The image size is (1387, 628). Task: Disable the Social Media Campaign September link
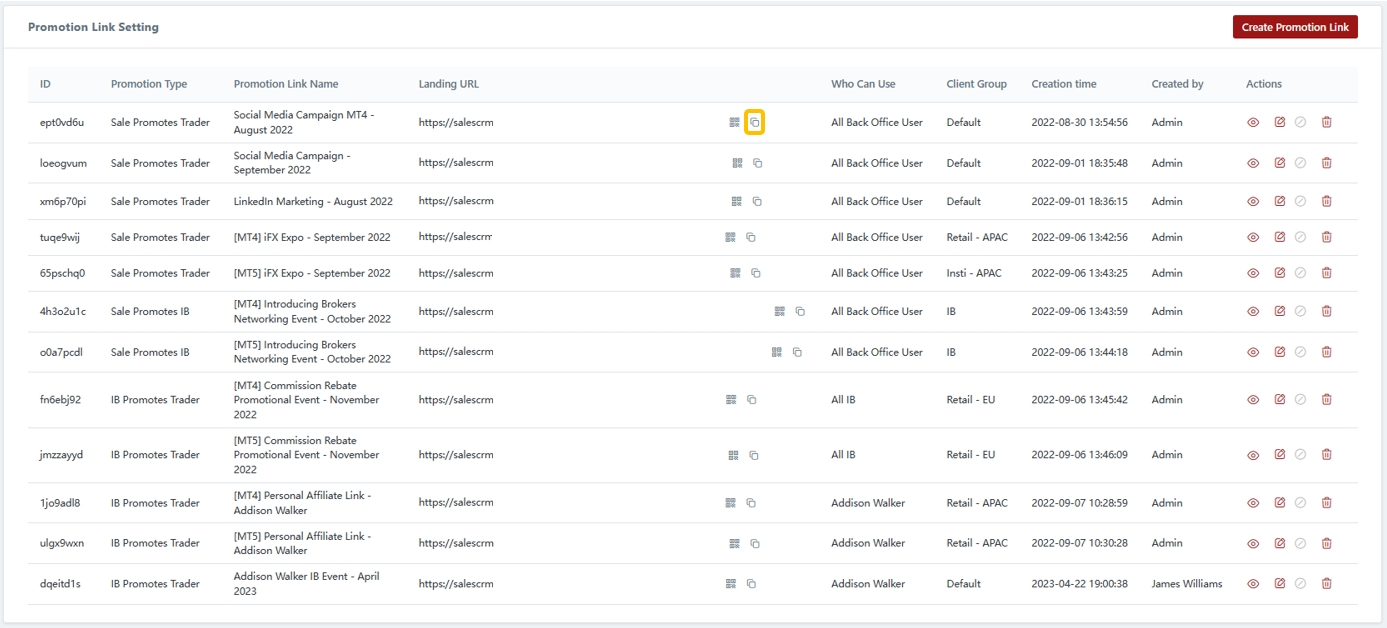pos(1300,163)
